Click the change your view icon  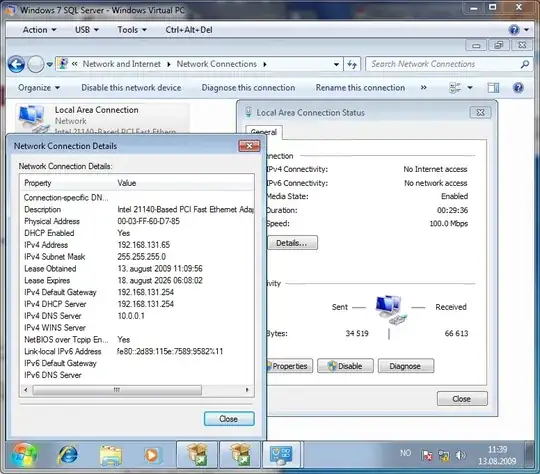455,88
